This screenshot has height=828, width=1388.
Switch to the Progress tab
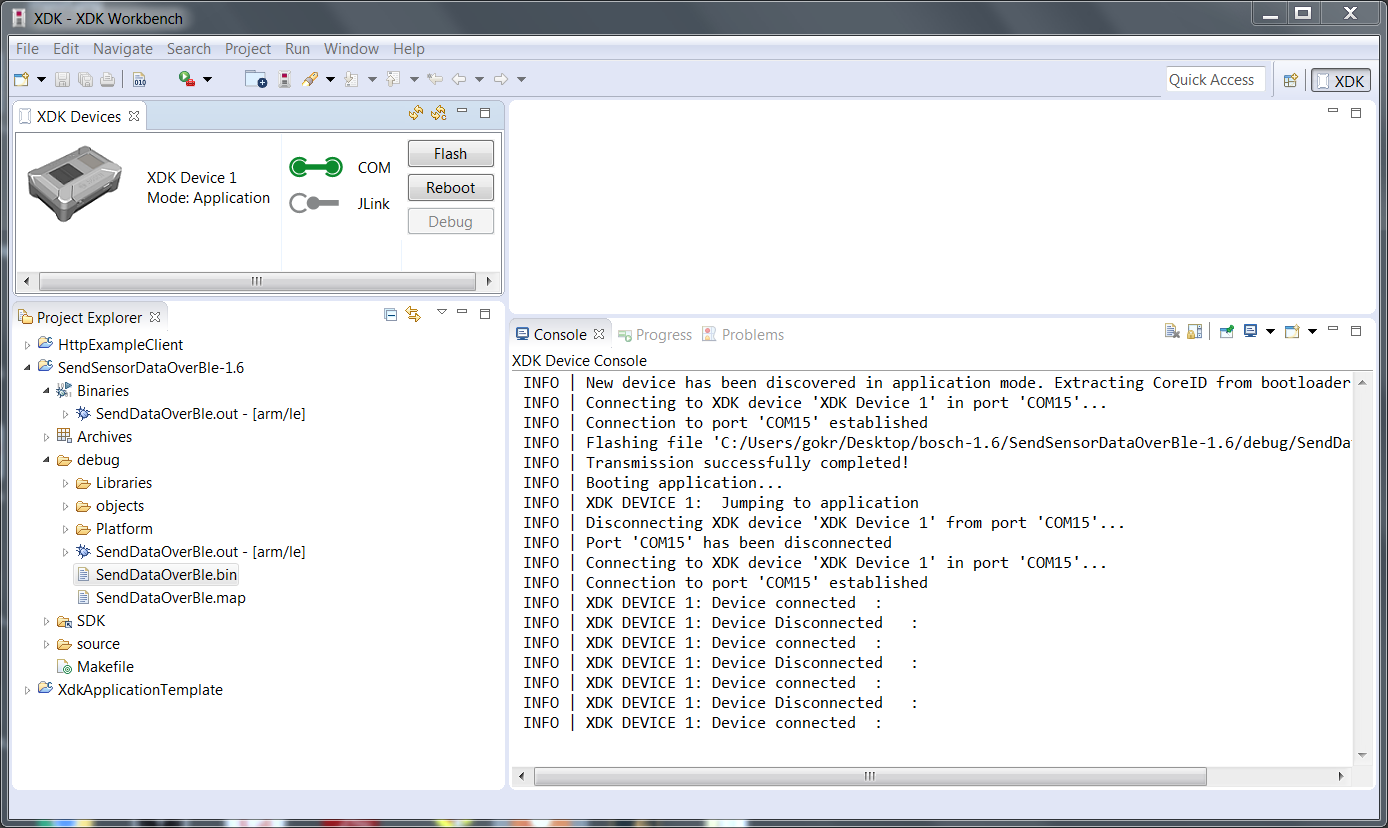point(655,335)
